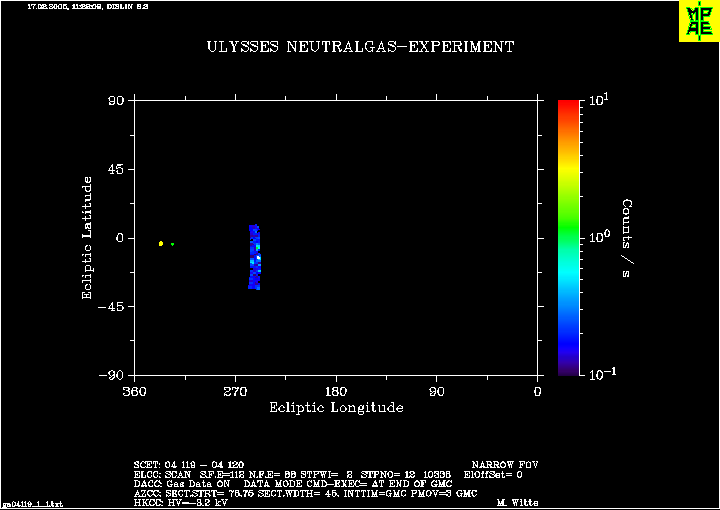This screenshot has height=510, width=720.
Task: Click the blue scan strip near longitude 250
Action: pos(254,257)
